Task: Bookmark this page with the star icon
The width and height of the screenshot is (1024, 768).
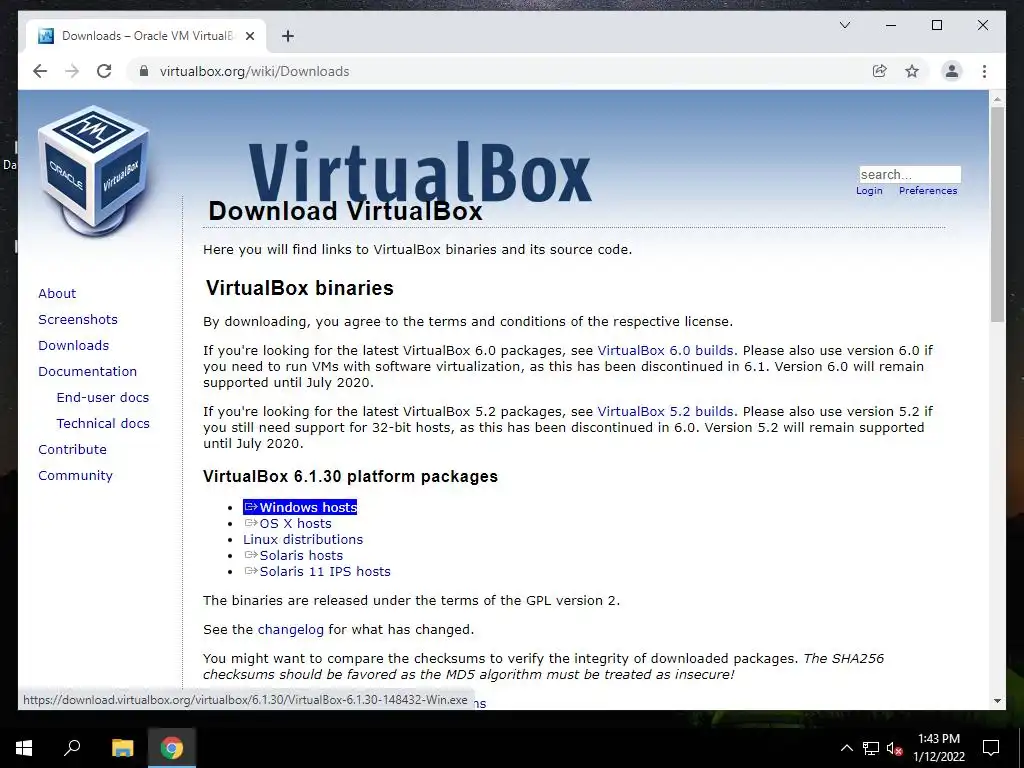Action: coord(912,71)
